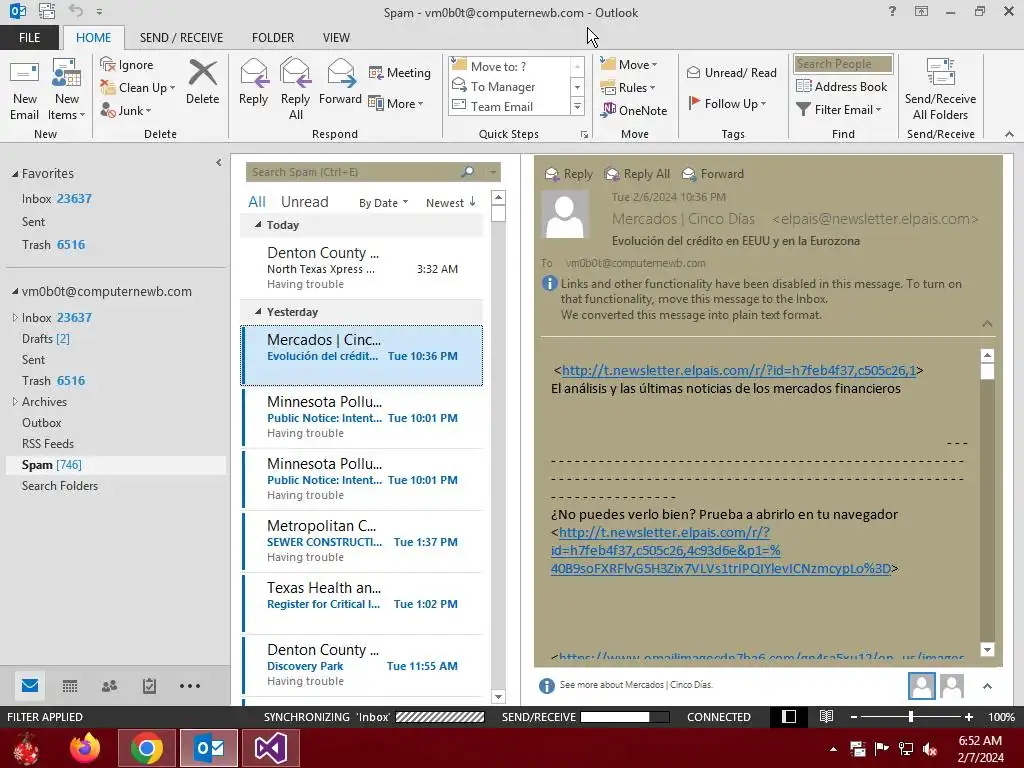This screenshot has width=1024, height=768.
Task: Open the Drafts folder
Action: (46, 338)
